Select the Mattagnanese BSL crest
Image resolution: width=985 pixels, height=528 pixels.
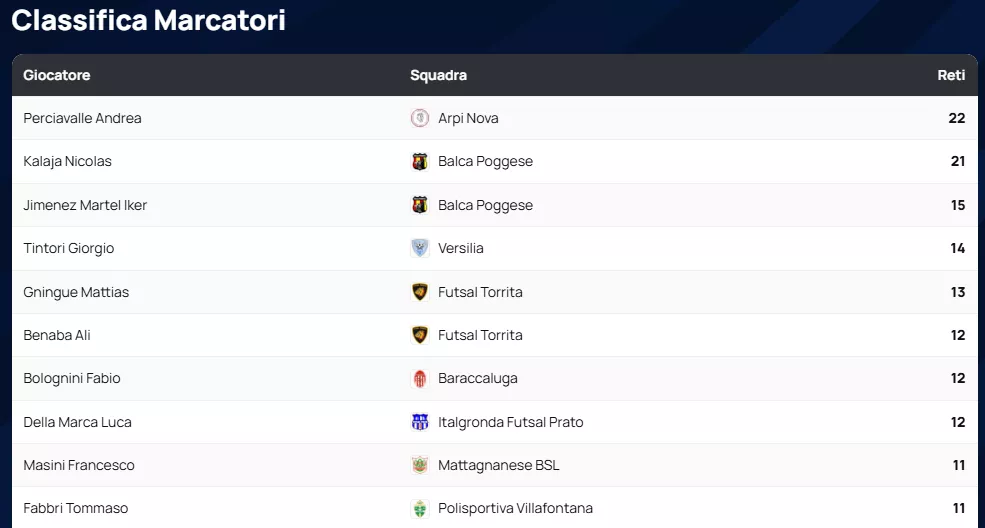coord(420,465)
